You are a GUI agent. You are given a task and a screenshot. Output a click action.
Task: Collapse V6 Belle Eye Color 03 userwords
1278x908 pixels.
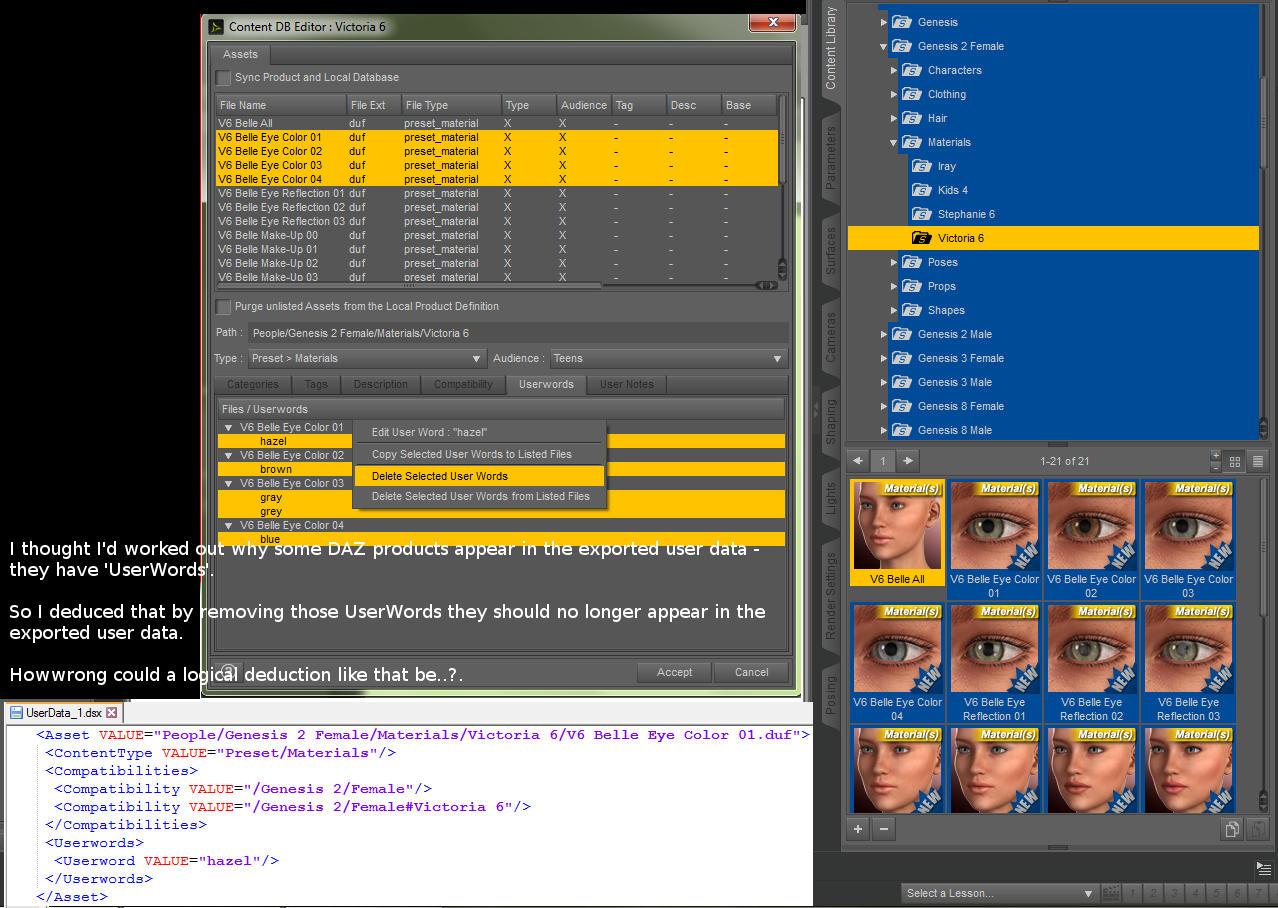tap(228, 483)
